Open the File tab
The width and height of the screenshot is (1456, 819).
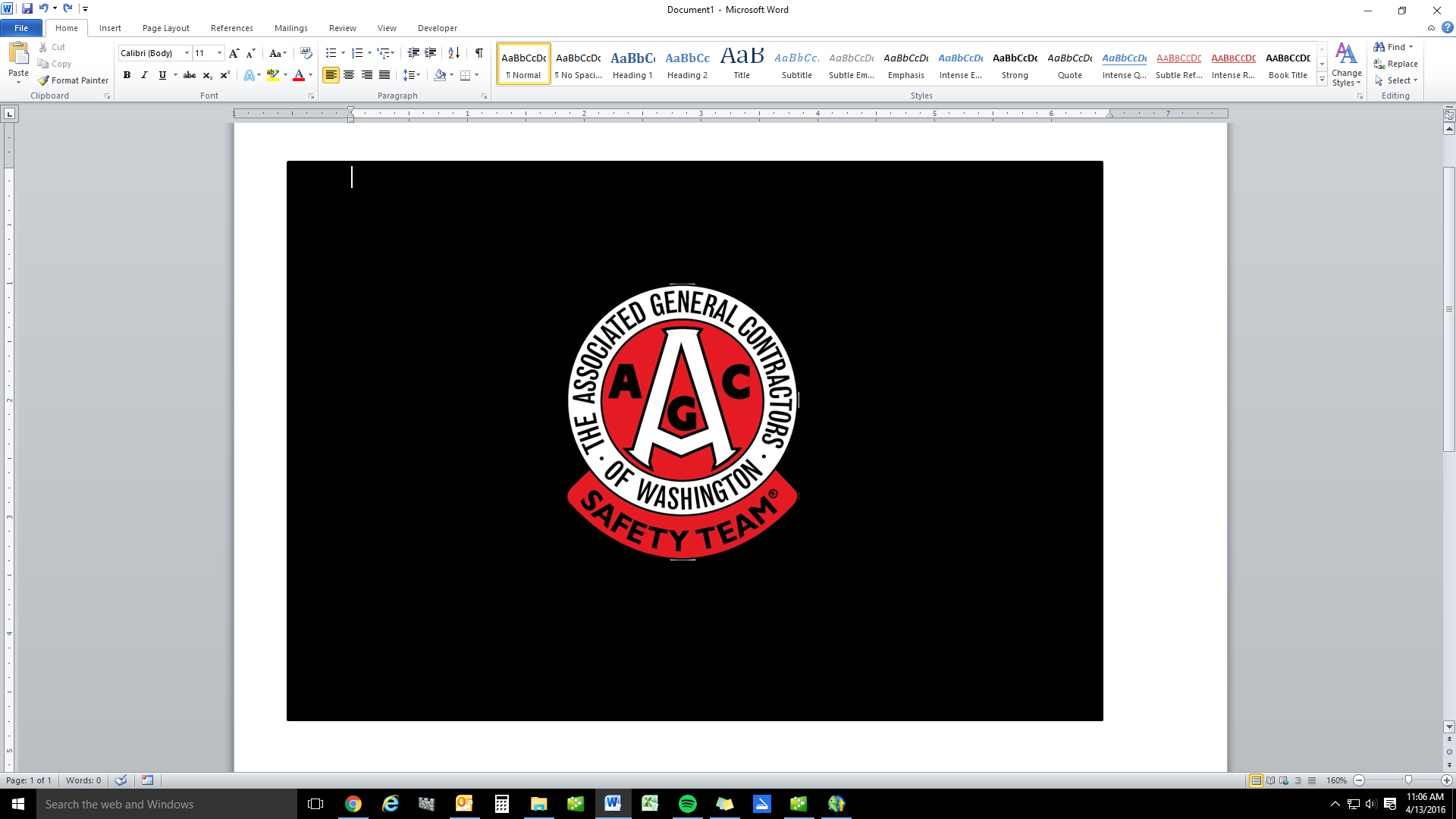pos(21,28)
